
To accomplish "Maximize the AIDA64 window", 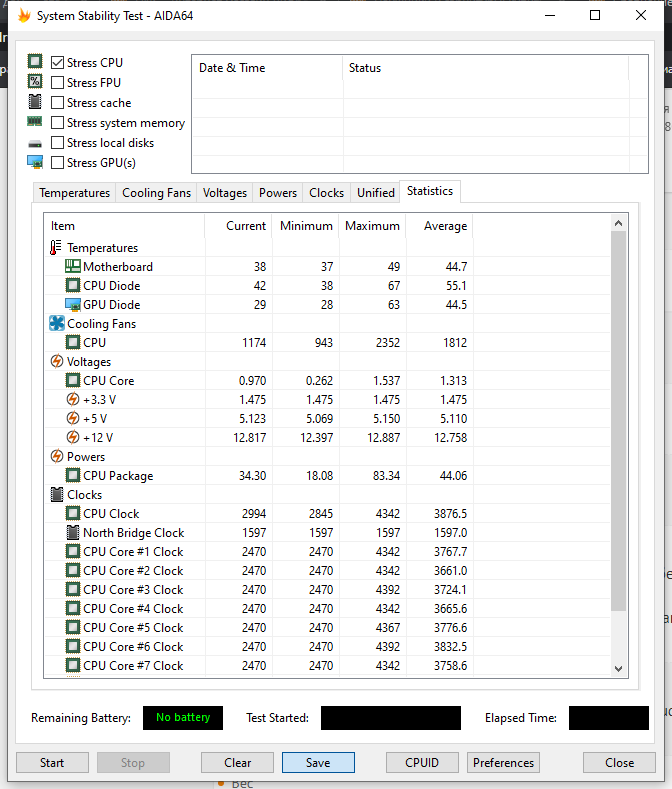I will [594, 15].
